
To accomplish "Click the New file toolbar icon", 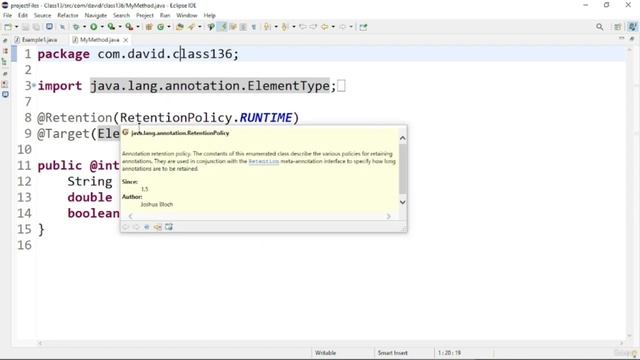I will tap(7, 27).
